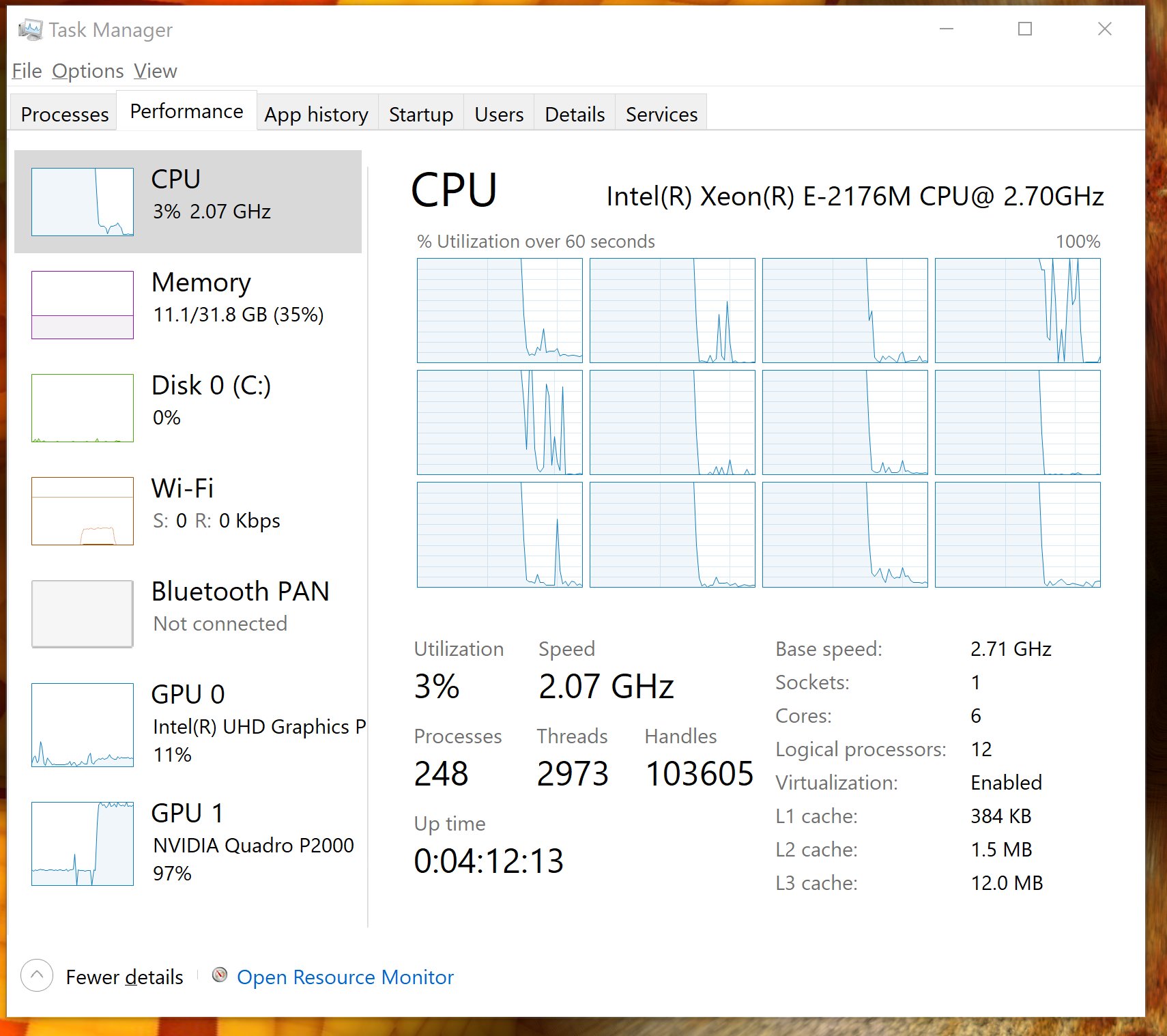Viewport: 1167px width, 1036px height.
Task: Open the Users tab
Action: [500, 114]
